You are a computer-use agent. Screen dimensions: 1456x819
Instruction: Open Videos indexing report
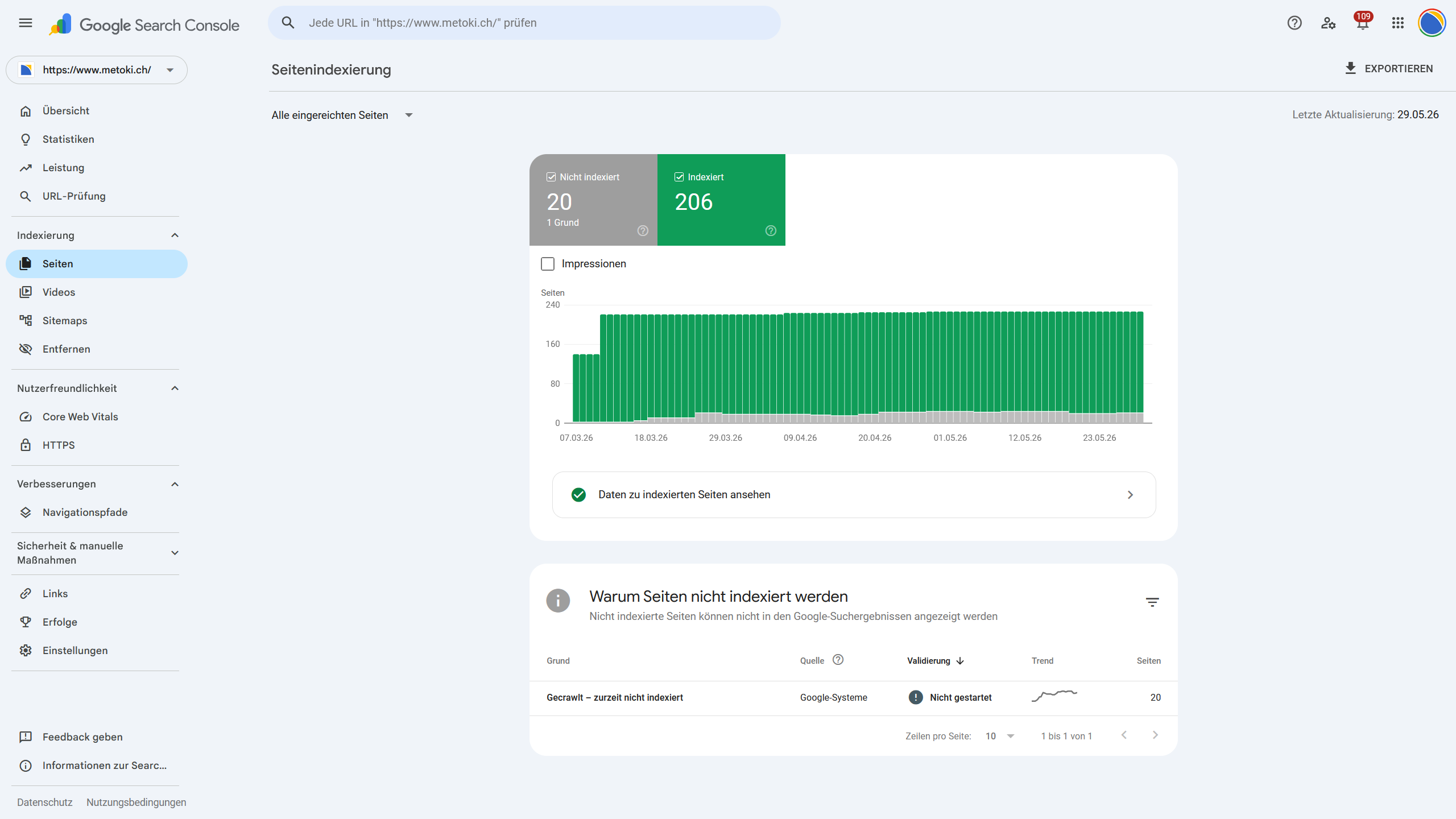tap(97, 292)
